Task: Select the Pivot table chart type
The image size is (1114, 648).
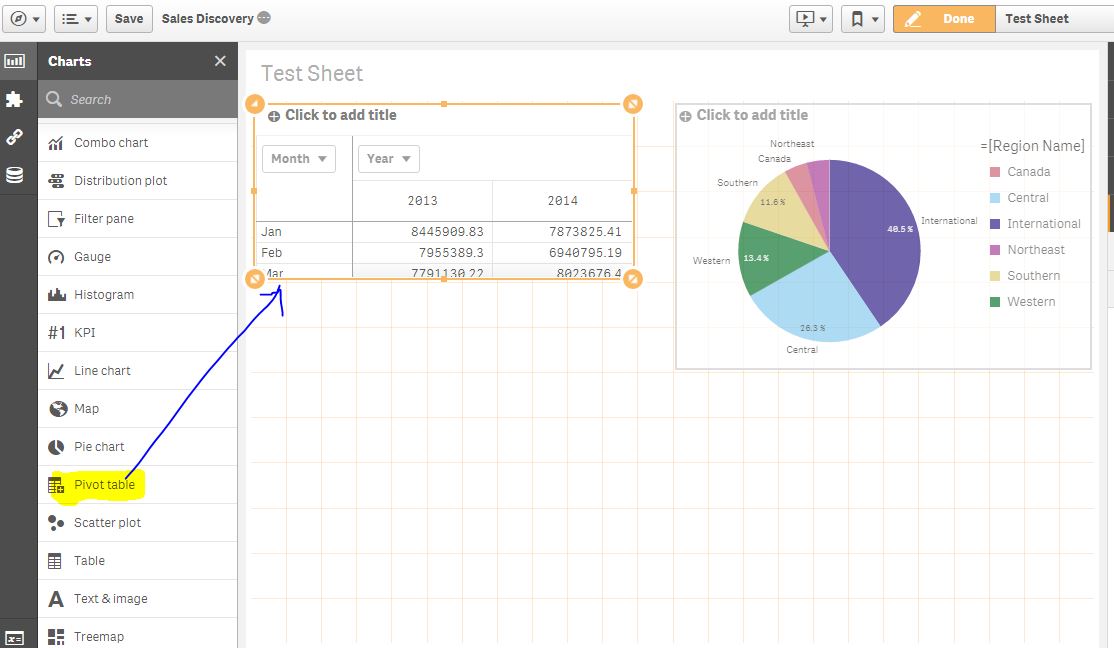Action: [104, 484]
